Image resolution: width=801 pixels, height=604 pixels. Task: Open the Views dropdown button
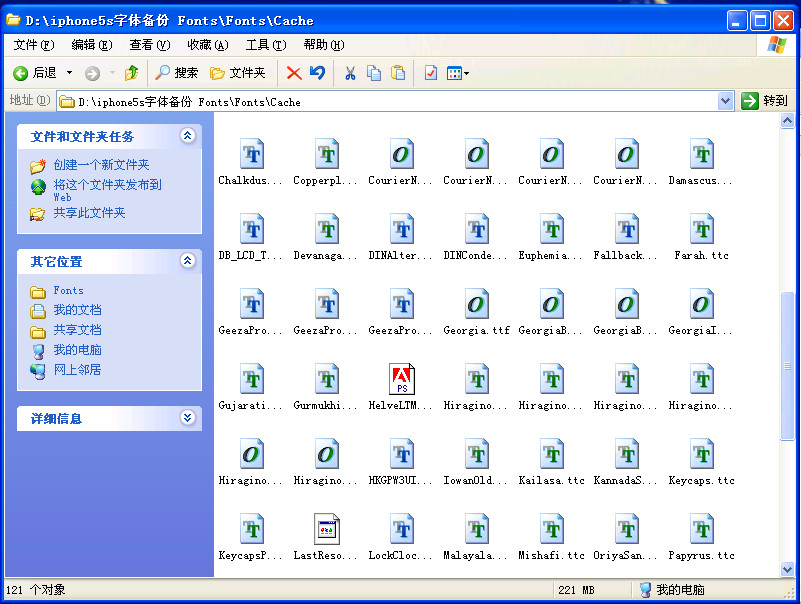tap(458, 73)
